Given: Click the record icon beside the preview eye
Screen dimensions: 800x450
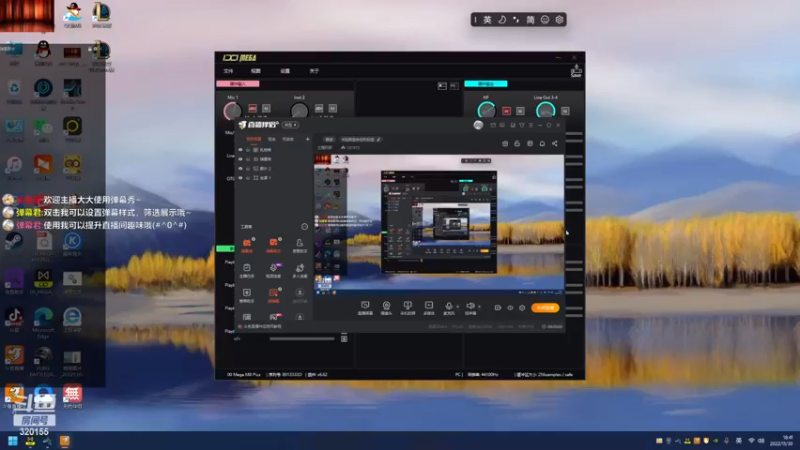Looking at the screenshot, I should pyautogui.click(x=497, y=308).
